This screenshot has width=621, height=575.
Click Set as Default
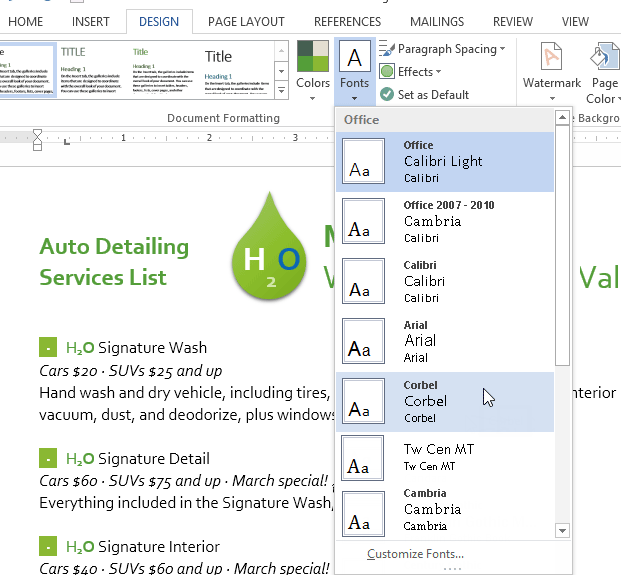[x=424, y=95]
